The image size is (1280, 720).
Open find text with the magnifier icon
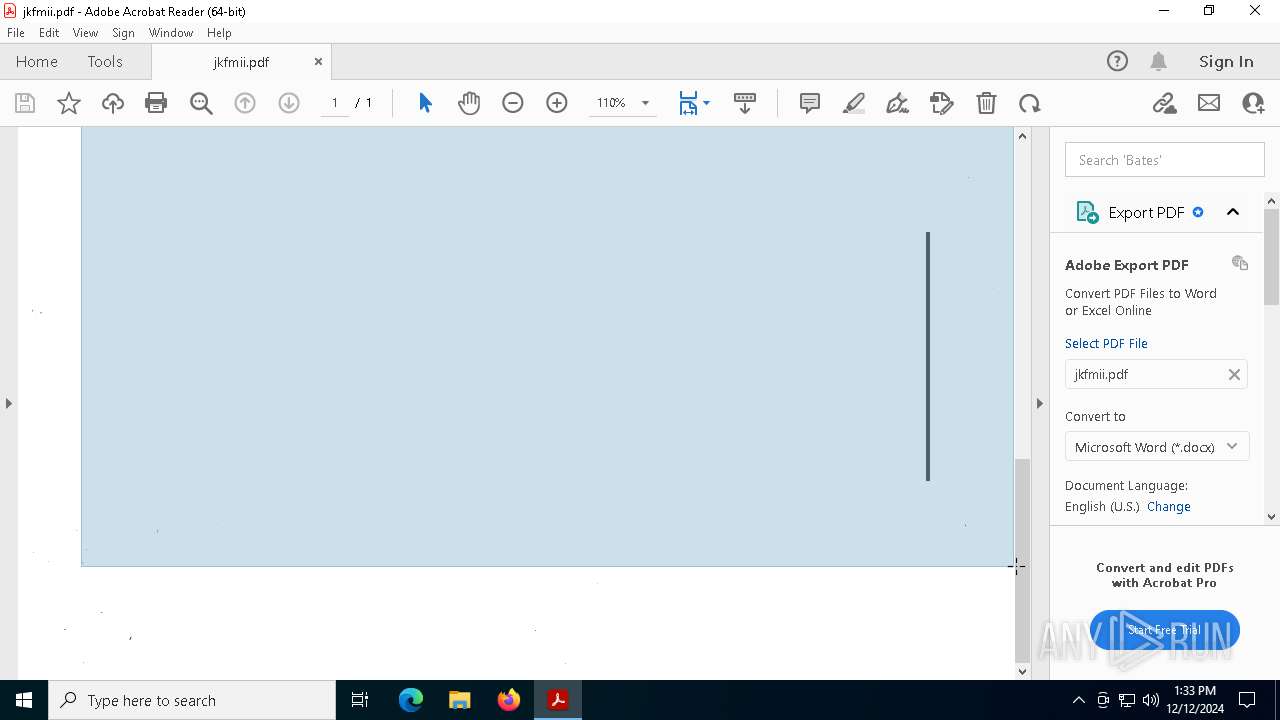tap(201, 103)
